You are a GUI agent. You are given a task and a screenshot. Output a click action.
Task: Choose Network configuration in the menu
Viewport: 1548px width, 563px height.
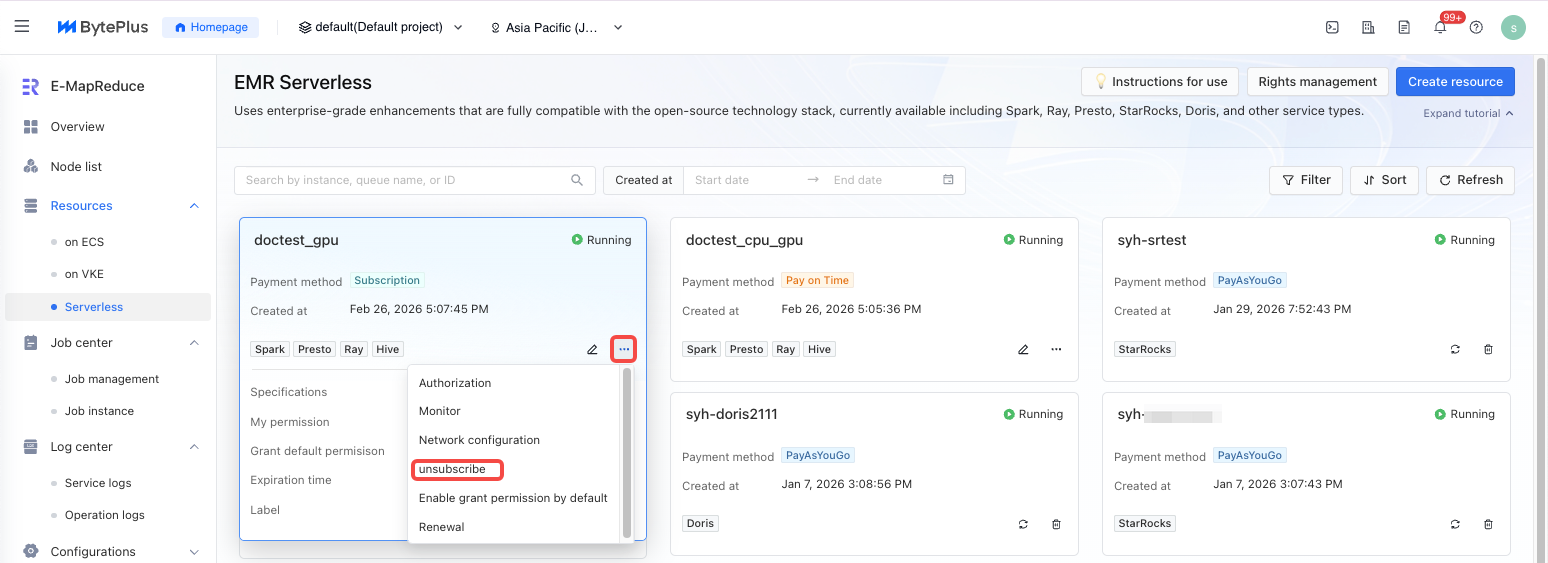[x=479, y=440]
